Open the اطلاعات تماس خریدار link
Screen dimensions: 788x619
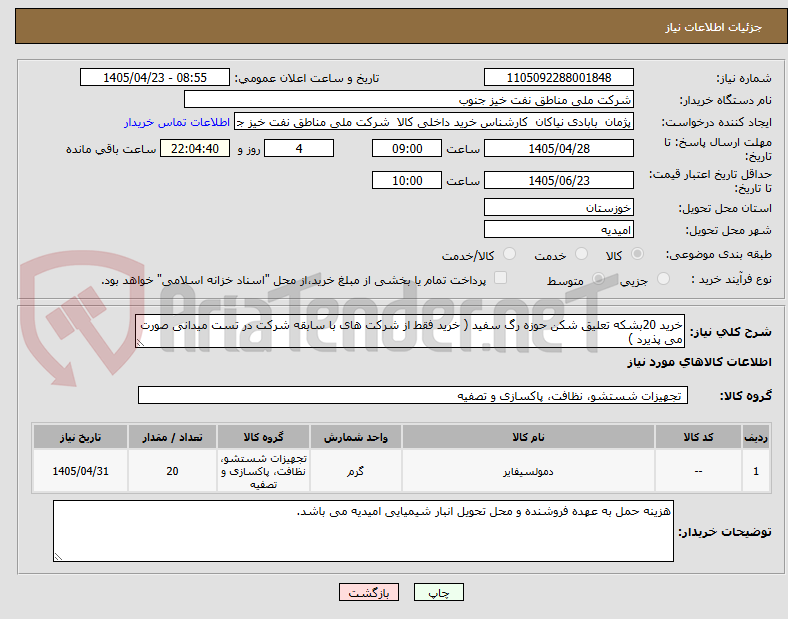pyautogui.click(x=177, y=122)
